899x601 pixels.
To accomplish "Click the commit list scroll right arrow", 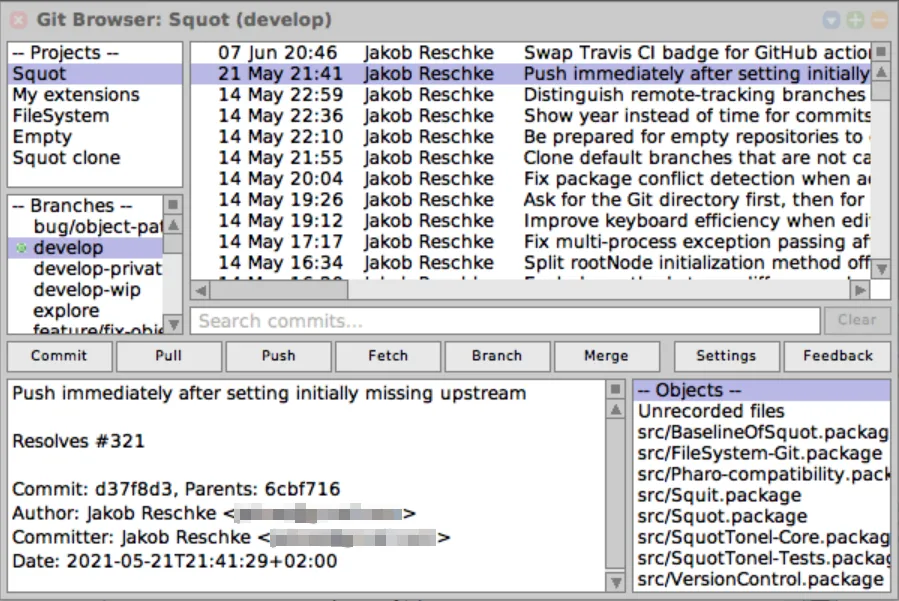I will pos(860,290).
